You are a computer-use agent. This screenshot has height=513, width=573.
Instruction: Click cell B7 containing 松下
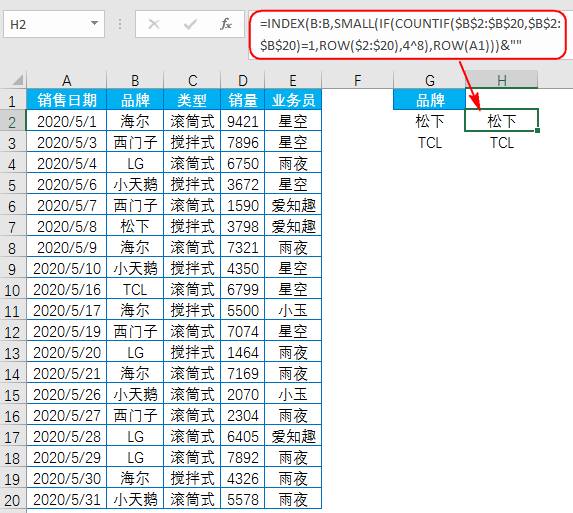tap(135, 226)
